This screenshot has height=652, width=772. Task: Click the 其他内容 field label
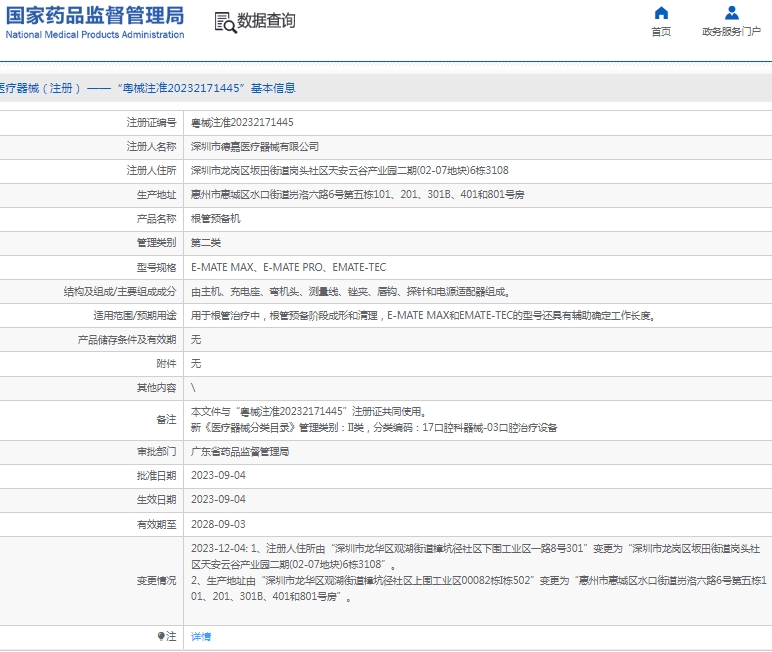click(156, 388)
